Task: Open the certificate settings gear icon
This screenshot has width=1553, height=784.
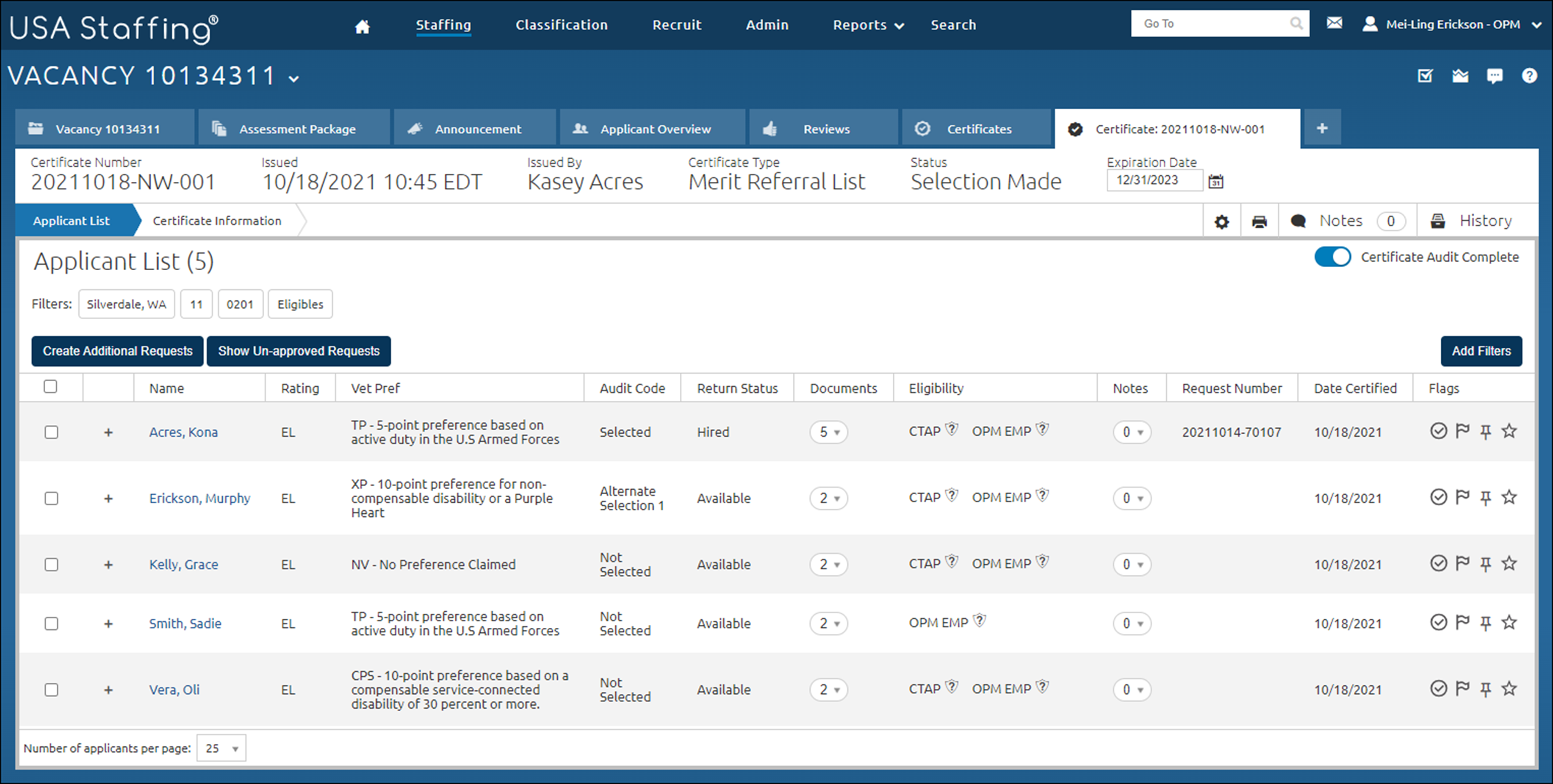Action: 1222,220
